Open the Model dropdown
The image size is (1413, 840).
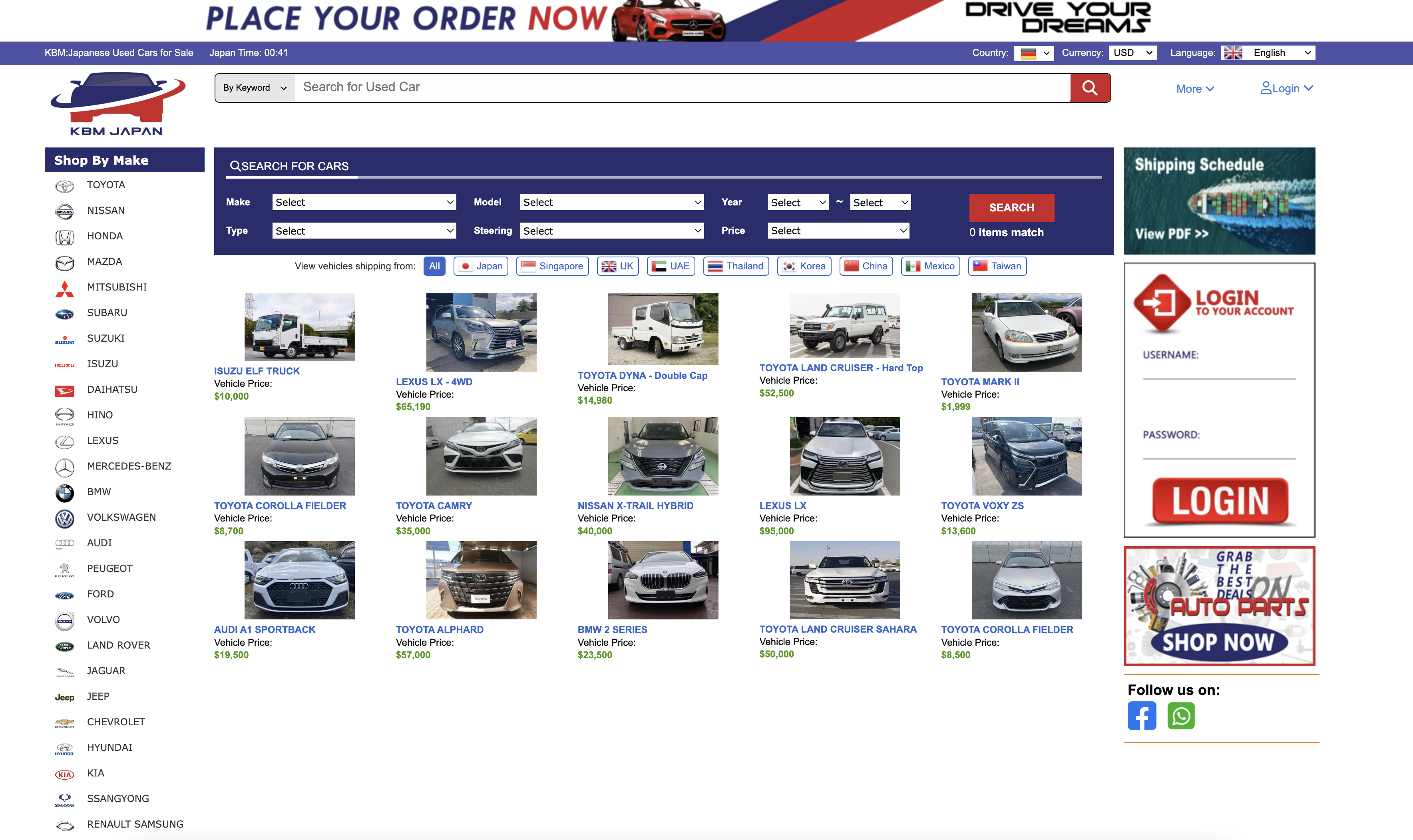click(x=612, y=202)
